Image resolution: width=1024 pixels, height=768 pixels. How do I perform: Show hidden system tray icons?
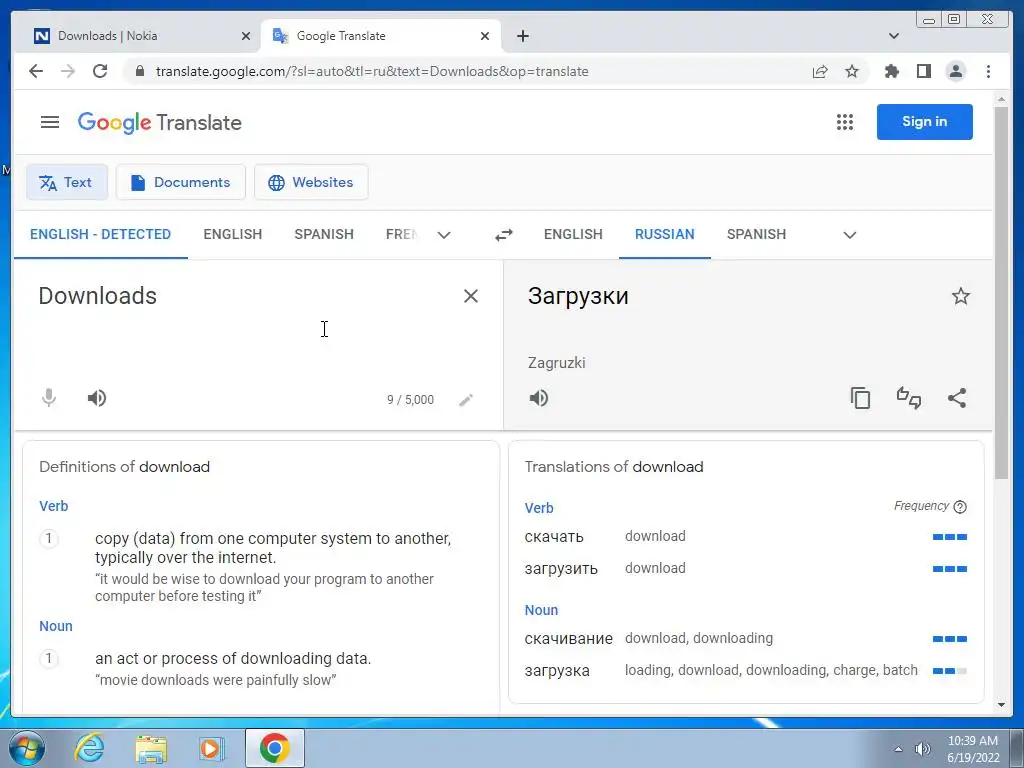pos(898,749)
